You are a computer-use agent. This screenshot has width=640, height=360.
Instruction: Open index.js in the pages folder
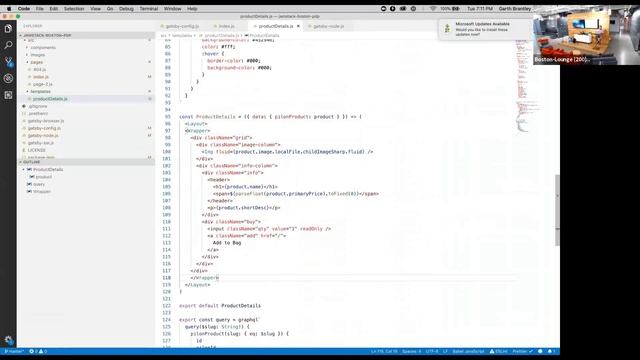pyautogui.click(x=41, y=77)
